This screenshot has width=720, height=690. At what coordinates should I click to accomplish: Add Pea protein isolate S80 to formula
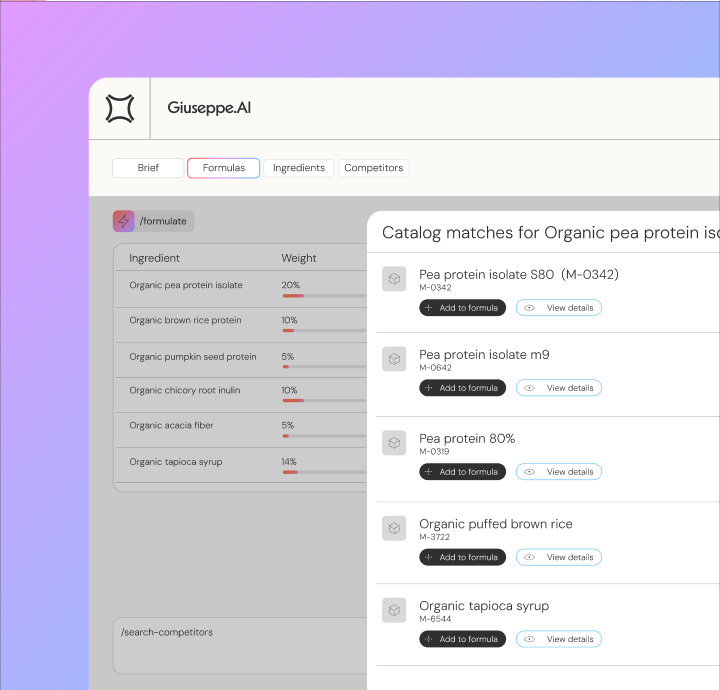(x=462, y=308)
